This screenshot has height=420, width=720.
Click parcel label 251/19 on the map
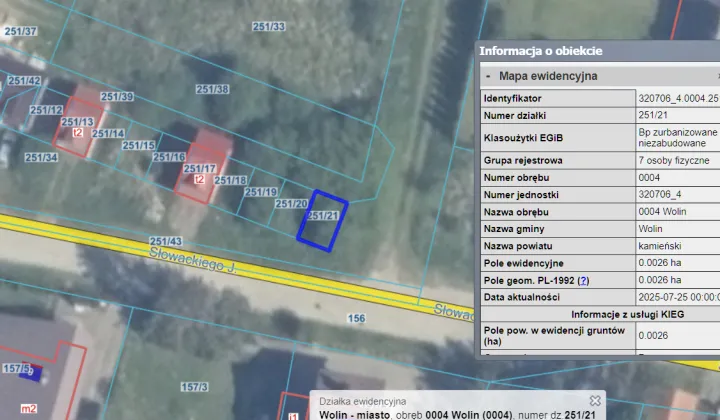pyautogui.click(x=261, y=192)
